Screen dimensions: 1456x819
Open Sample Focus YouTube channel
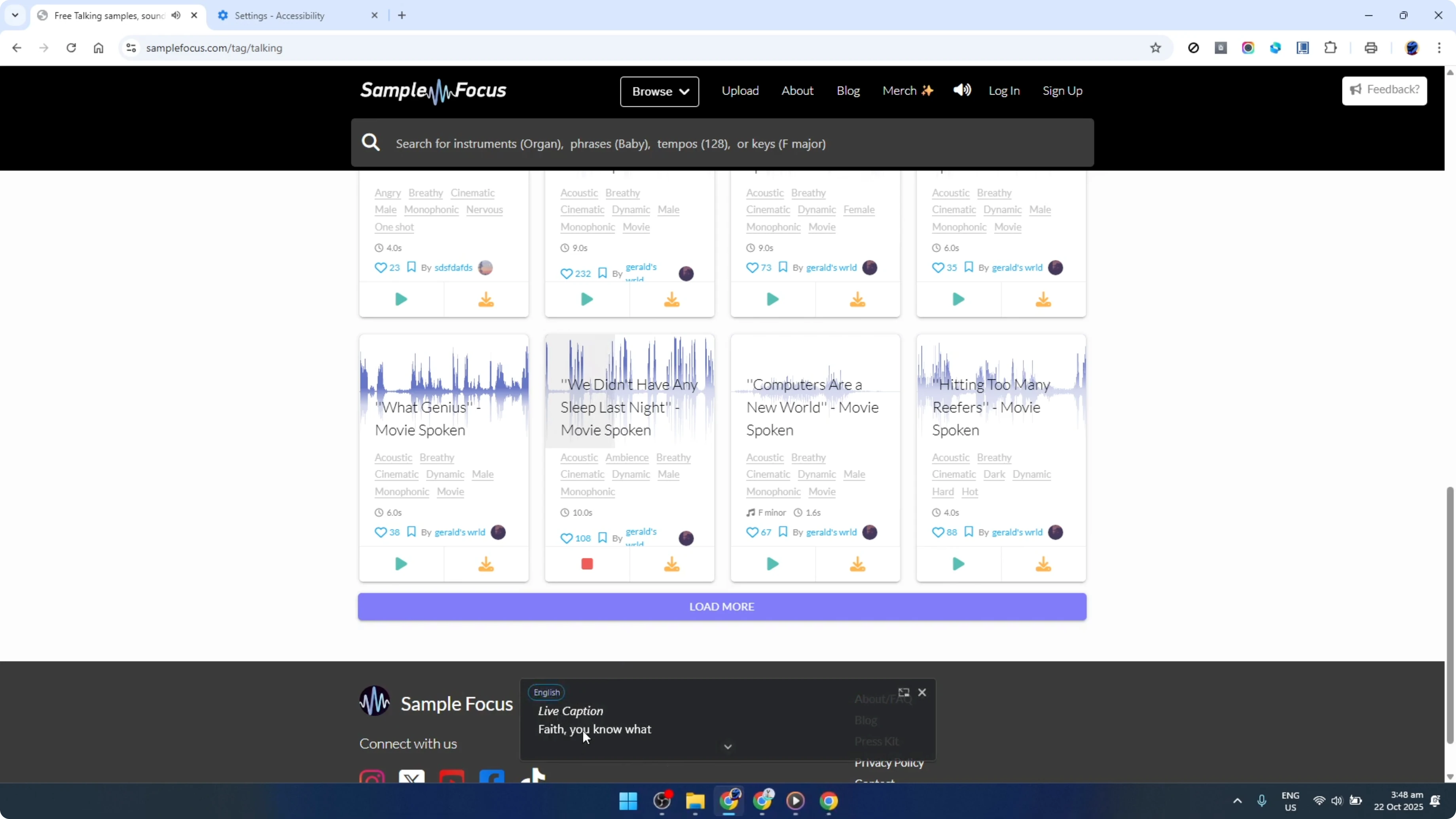point(451,777)
